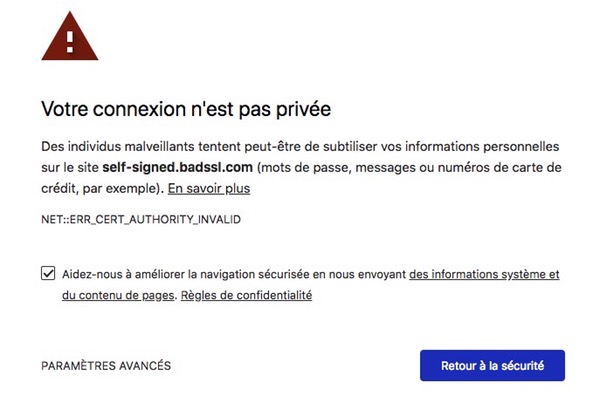Open the "Règles de confidentialité" link

[x=246, y=295]
